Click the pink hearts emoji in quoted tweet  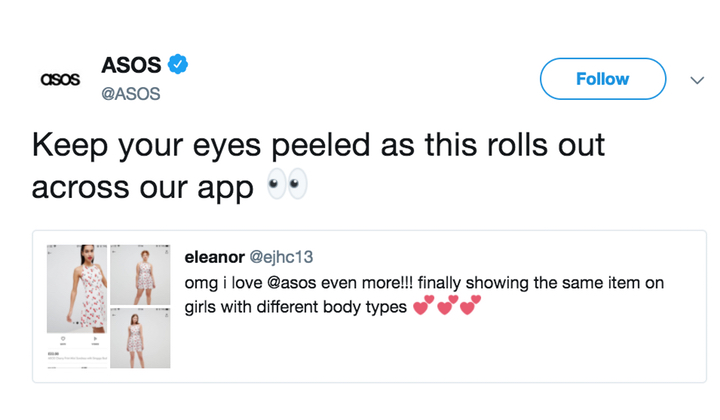[x=447, y=306]
